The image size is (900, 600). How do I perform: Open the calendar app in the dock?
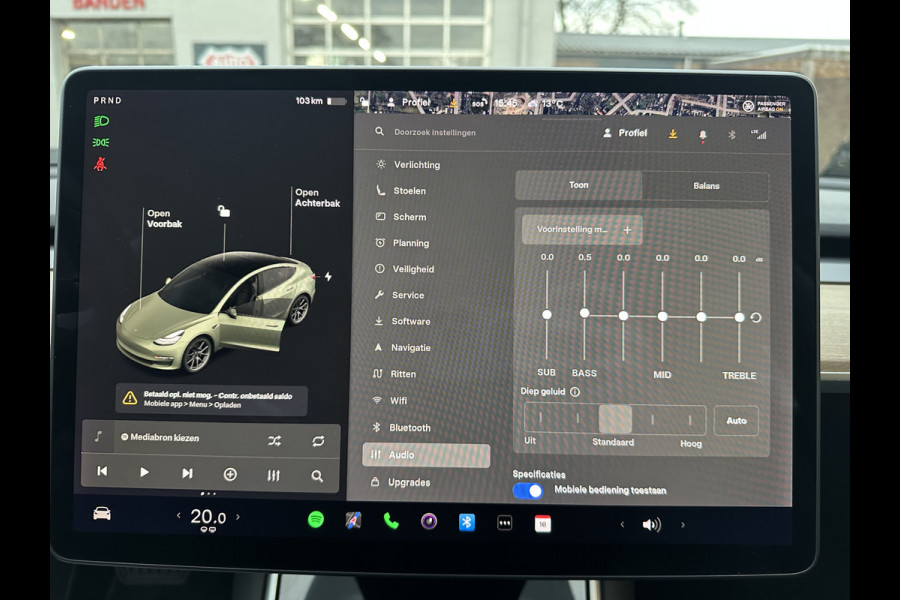coord(542,521)
